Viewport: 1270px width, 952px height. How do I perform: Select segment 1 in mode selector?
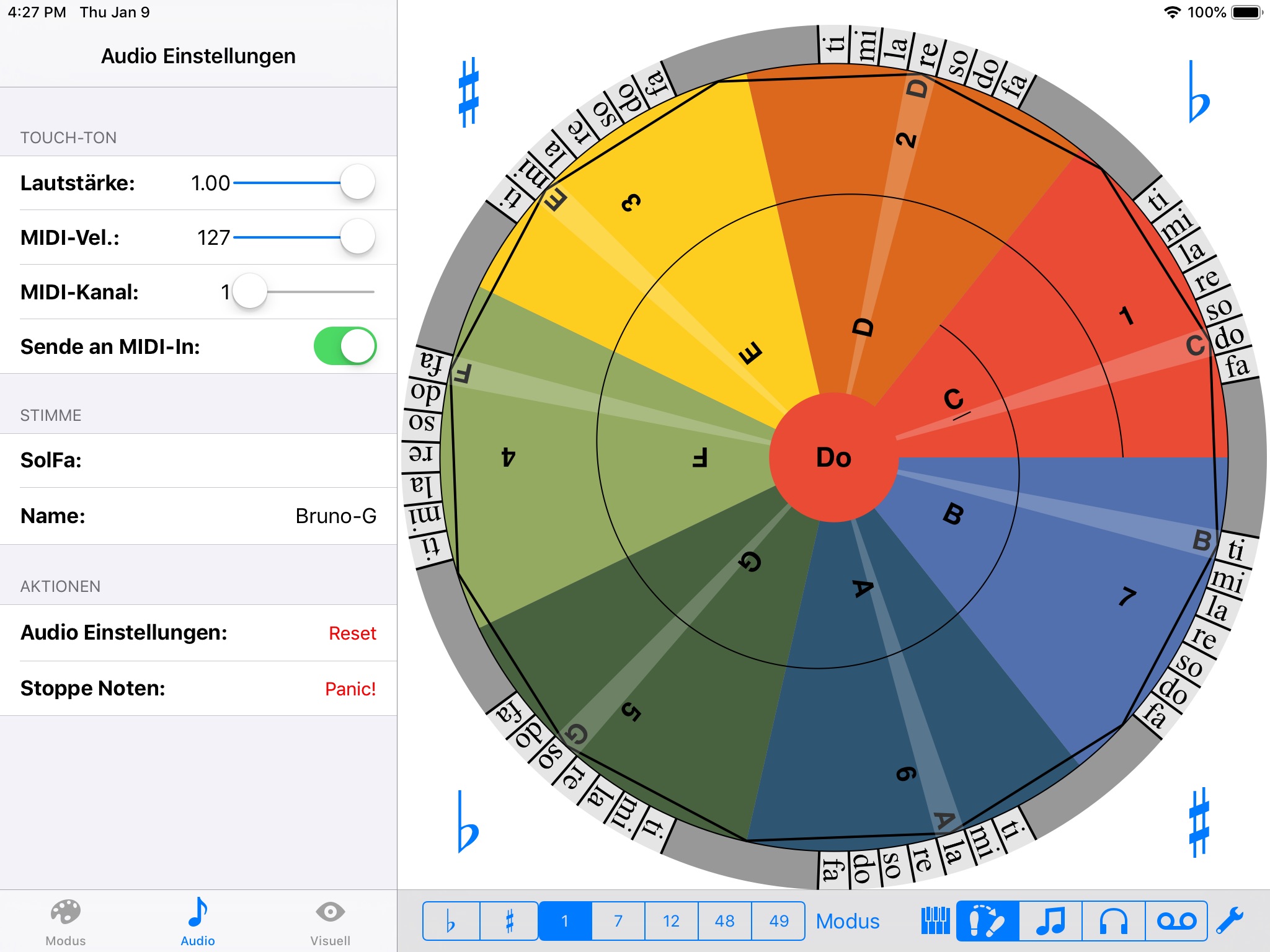(565, 921)
